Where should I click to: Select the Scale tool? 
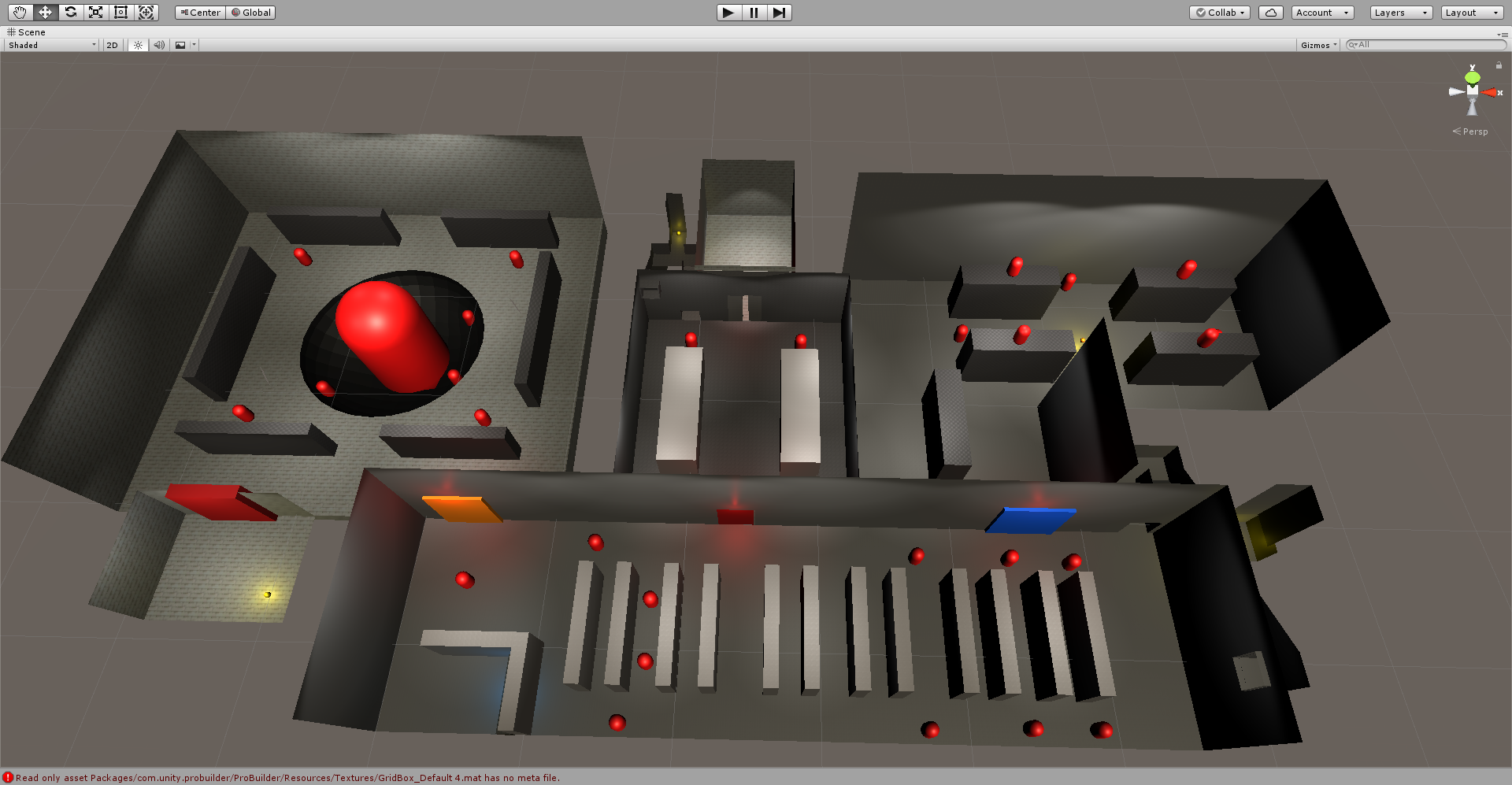95,13
